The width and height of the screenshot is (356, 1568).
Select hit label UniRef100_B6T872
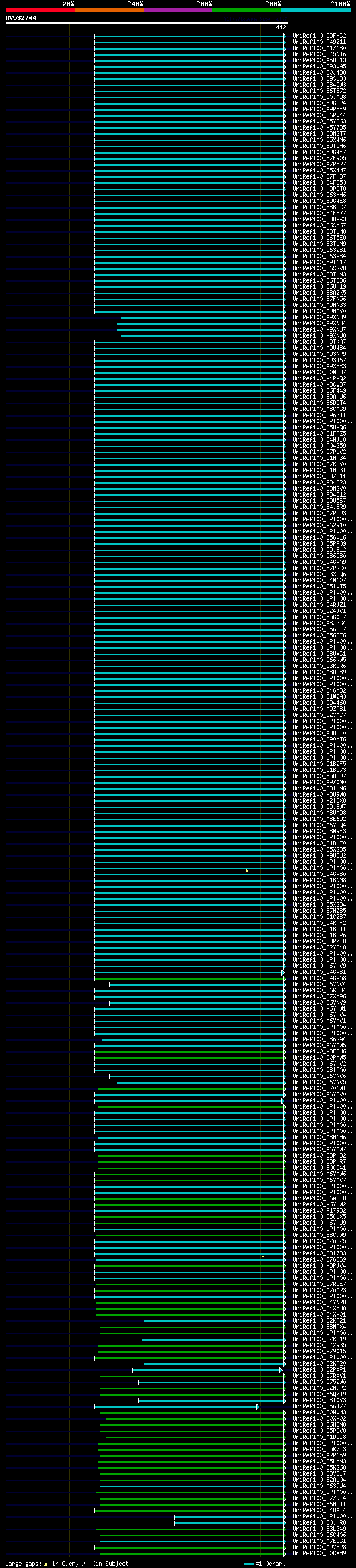(319, 91)
